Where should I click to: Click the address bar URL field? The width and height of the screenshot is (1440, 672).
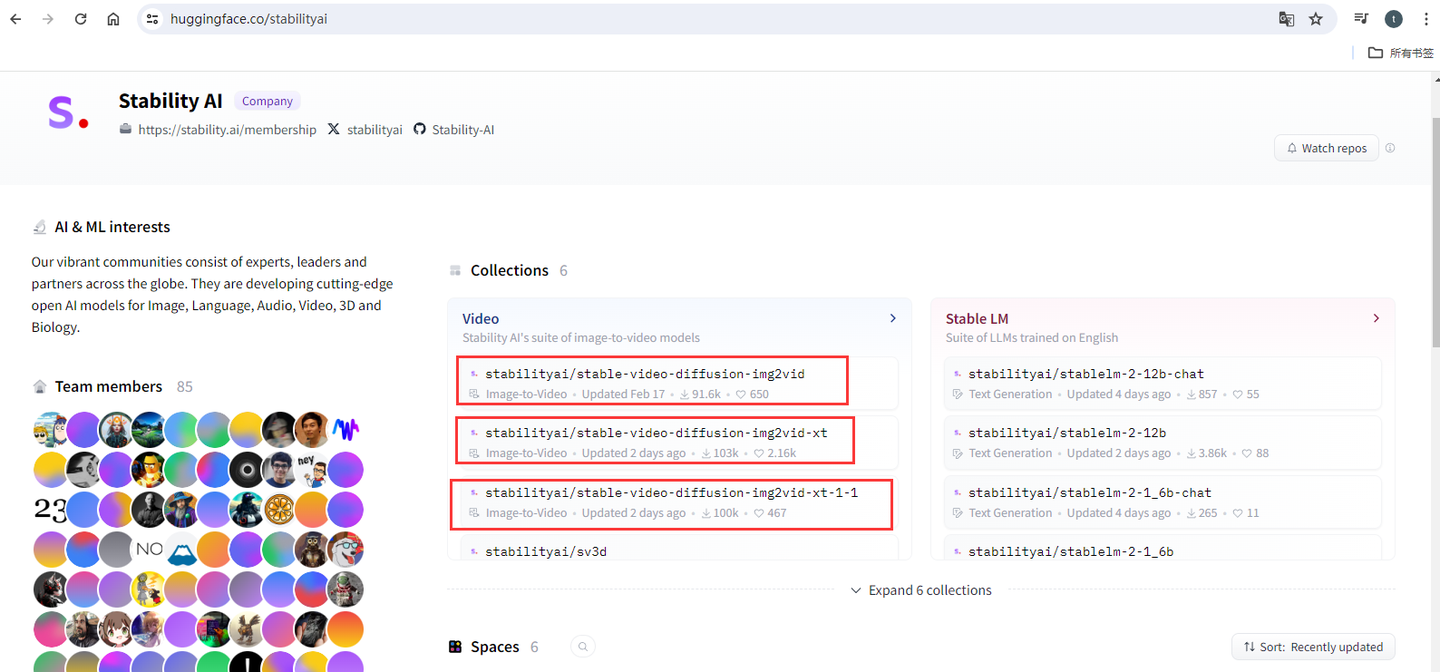tap(700, 19)
